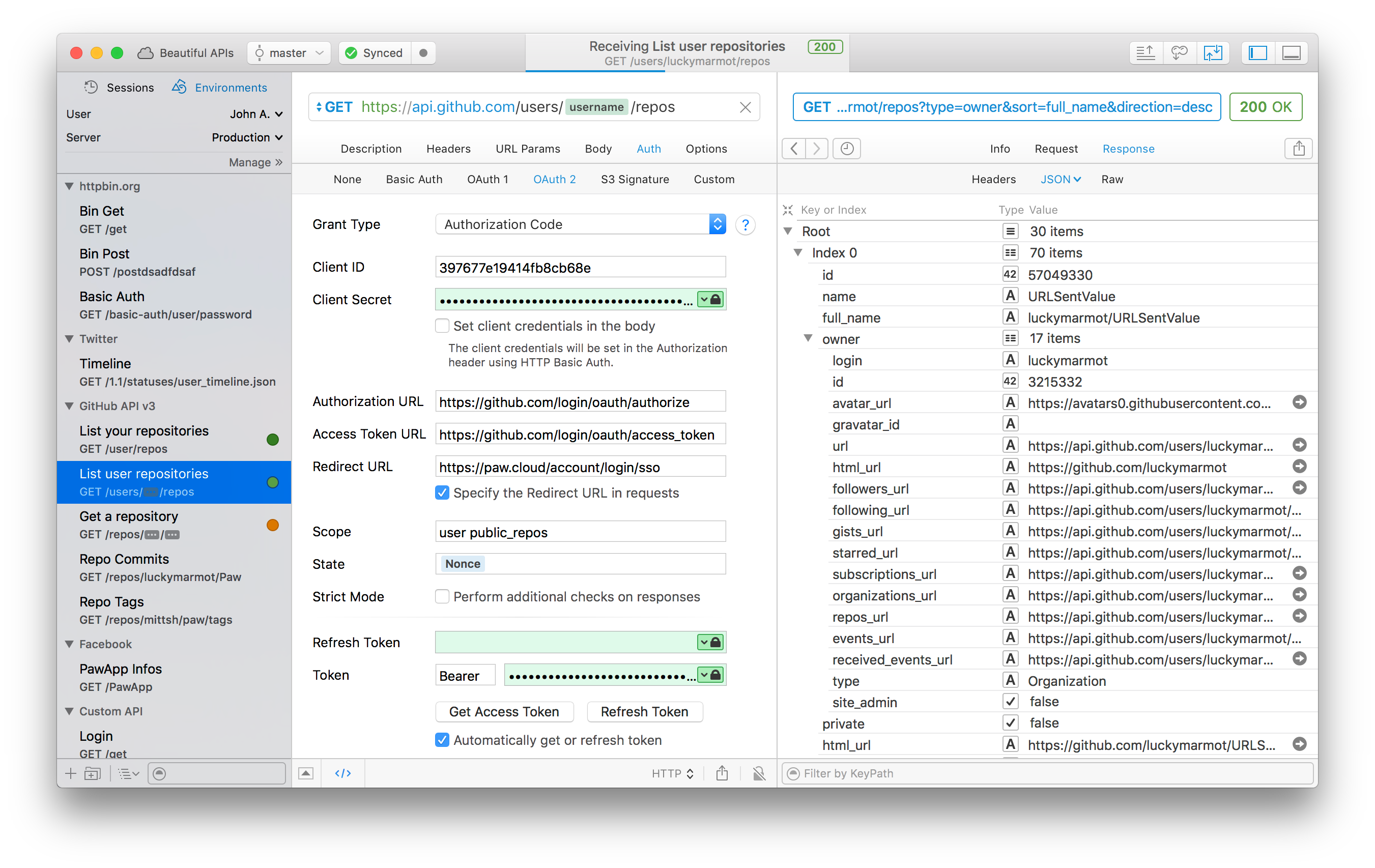Screen dimensions: 1375x868
Task: Enable Perform additional checks on responses
Action: point(443,596)
